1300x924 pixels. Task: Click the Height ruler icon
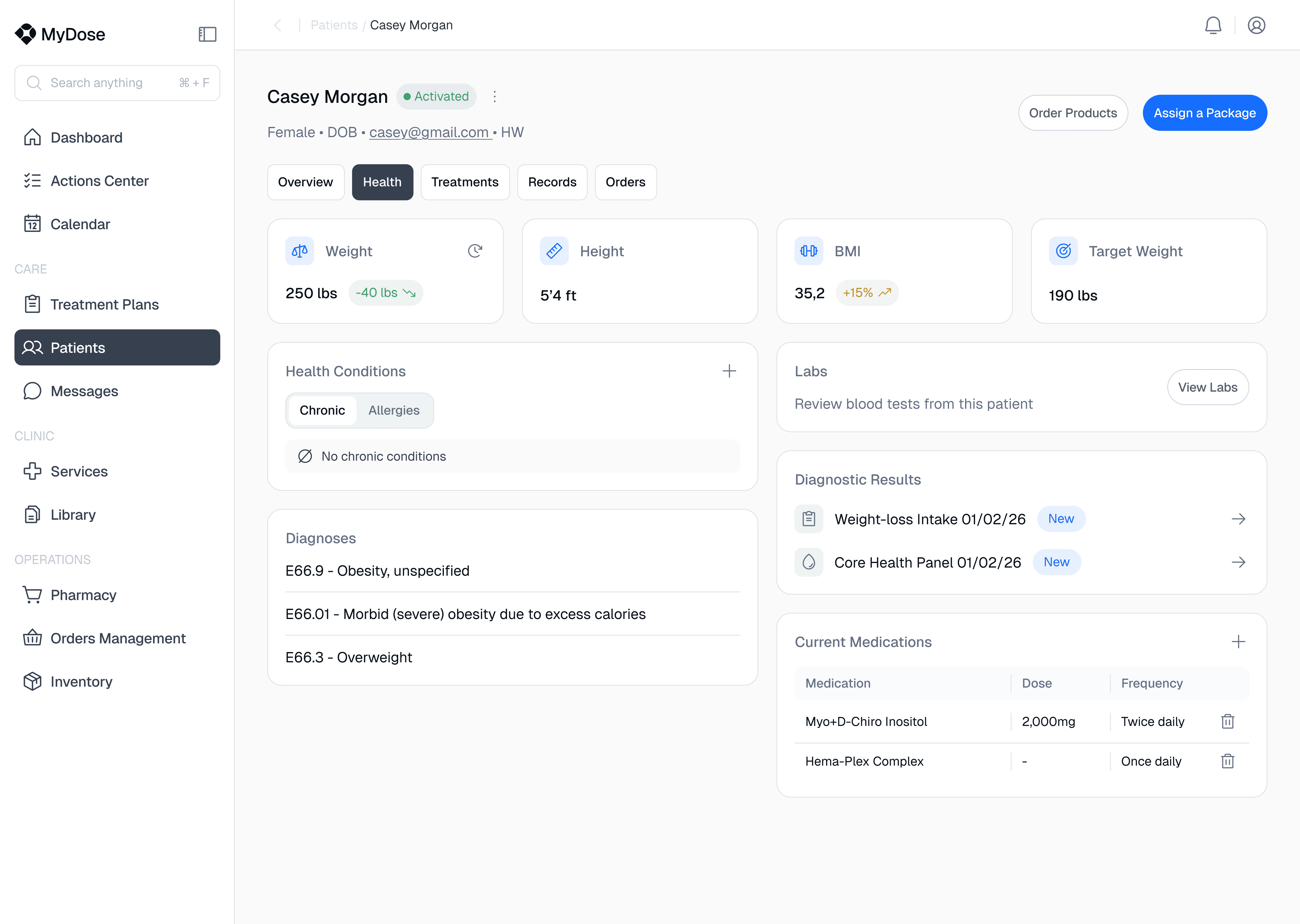pos(554,251)
